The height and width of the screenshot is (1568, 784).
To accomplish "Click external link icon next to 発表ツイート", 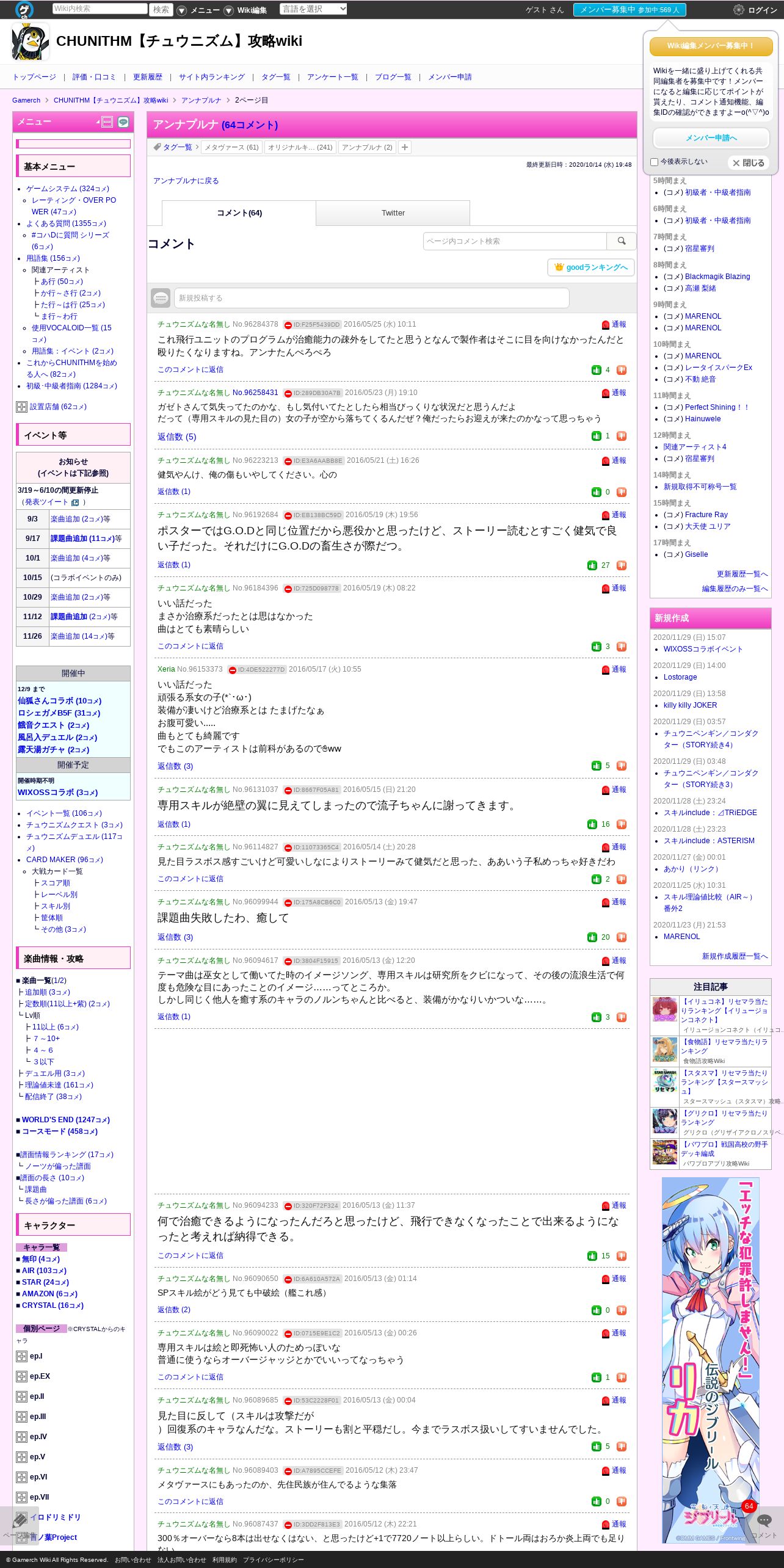I will tap(75, 503).
